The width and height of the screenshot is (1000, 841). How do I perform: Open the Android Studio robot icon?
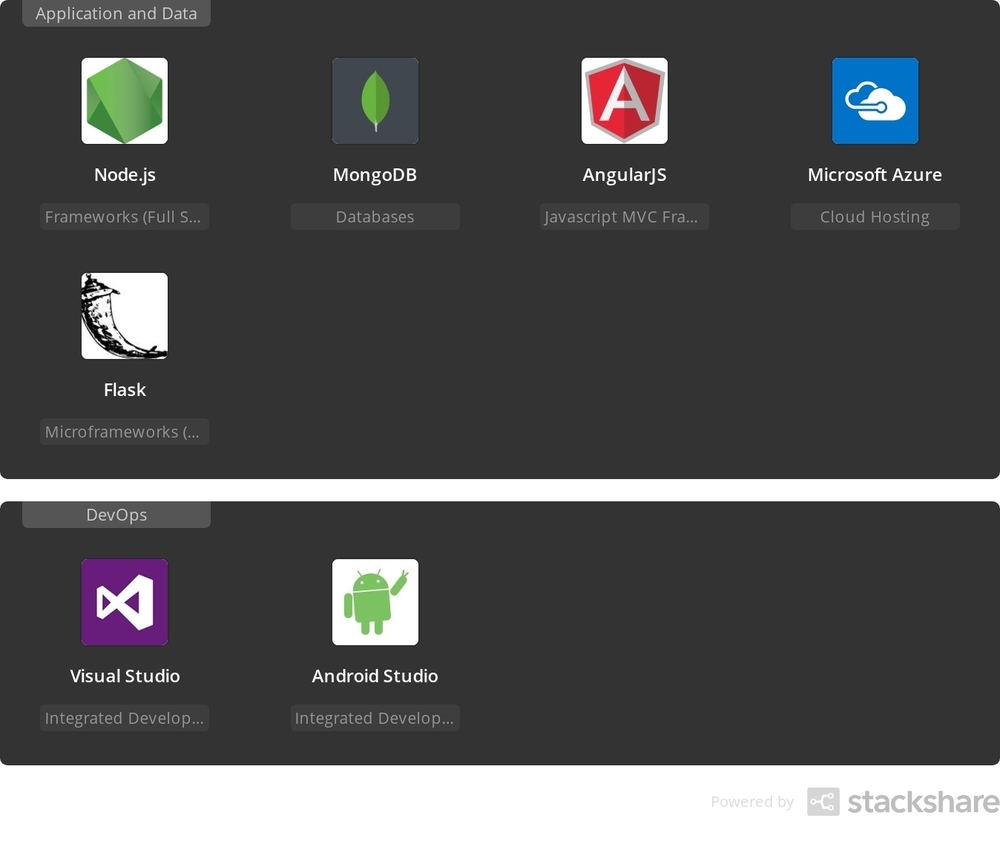click(x=375, y=601)
